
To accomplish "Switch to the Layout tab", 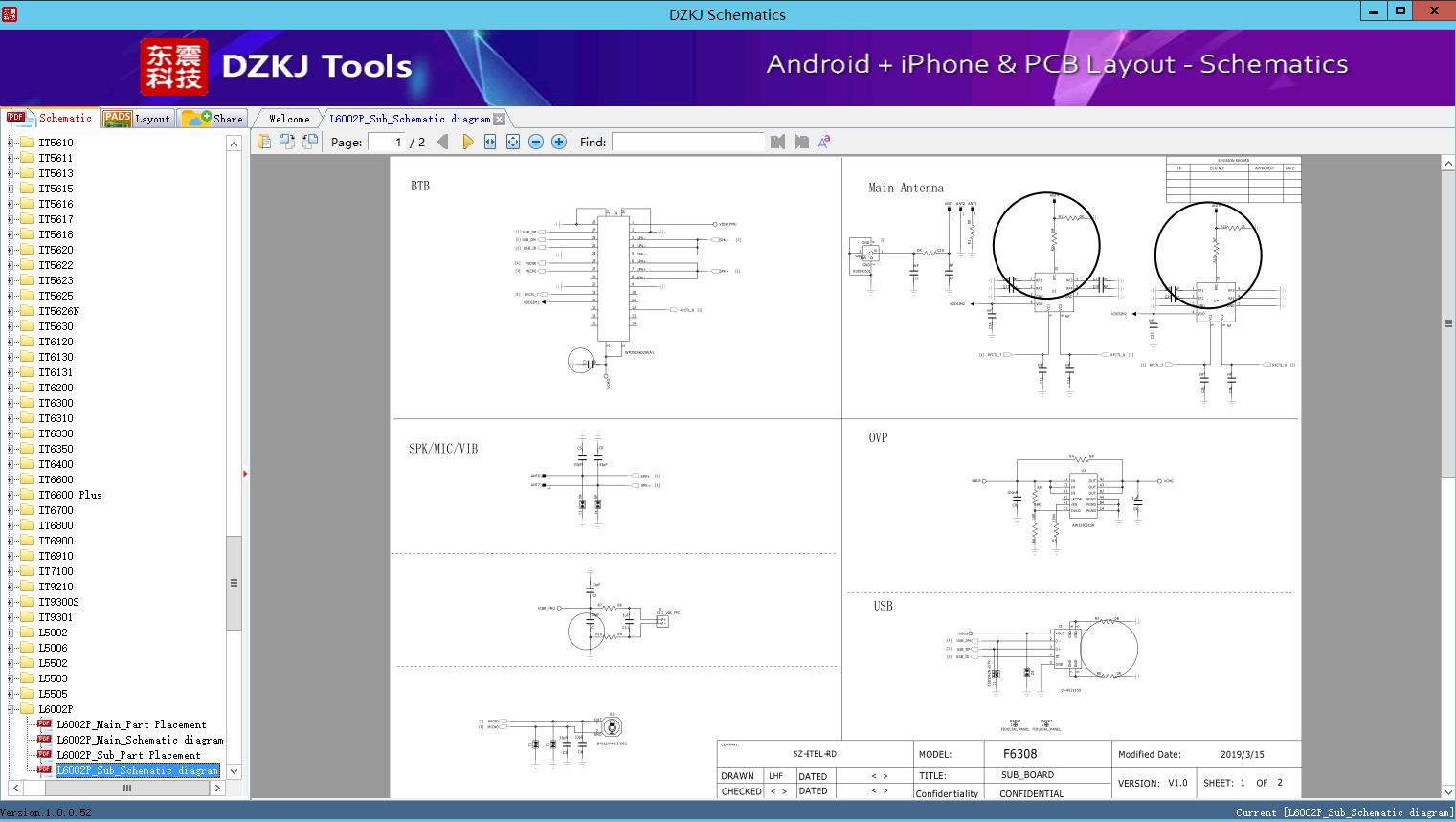I will (139, 119).
